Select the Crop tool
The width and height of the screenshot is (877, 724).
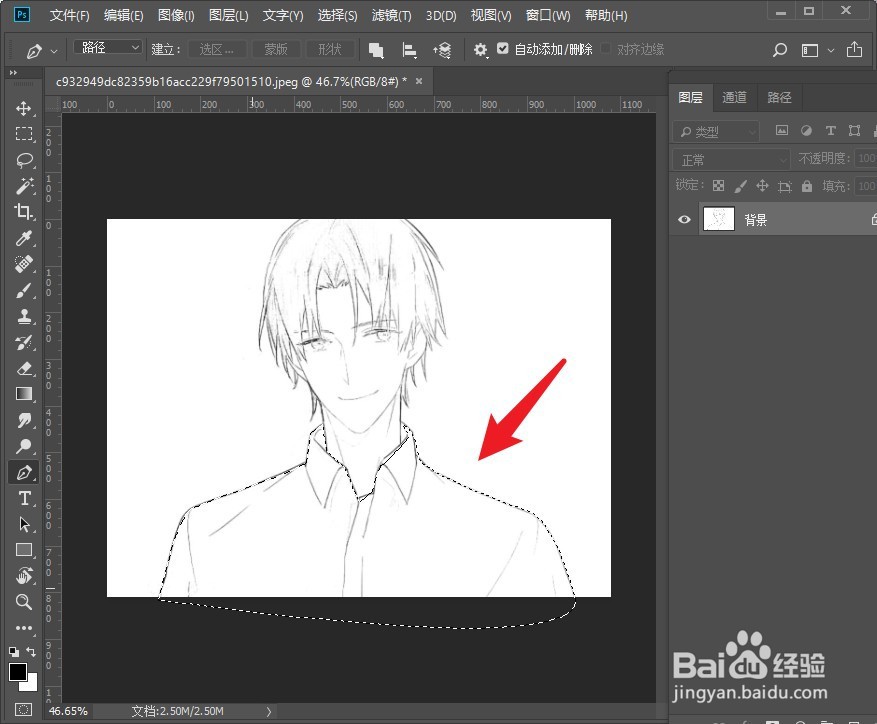(x=23, y=211)
